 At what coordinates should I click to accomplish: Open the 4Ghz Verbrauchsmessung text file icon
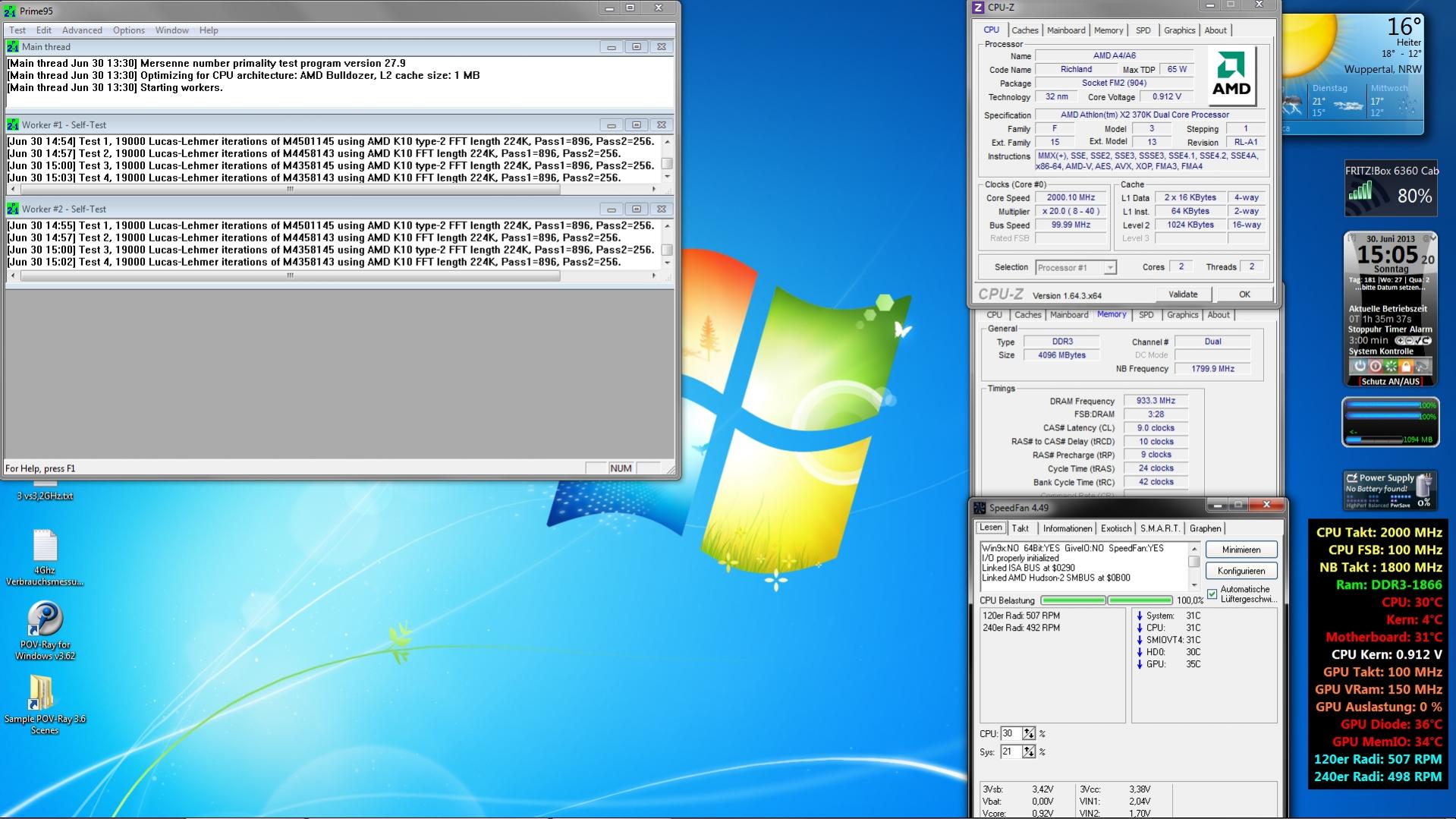(45, 558)
